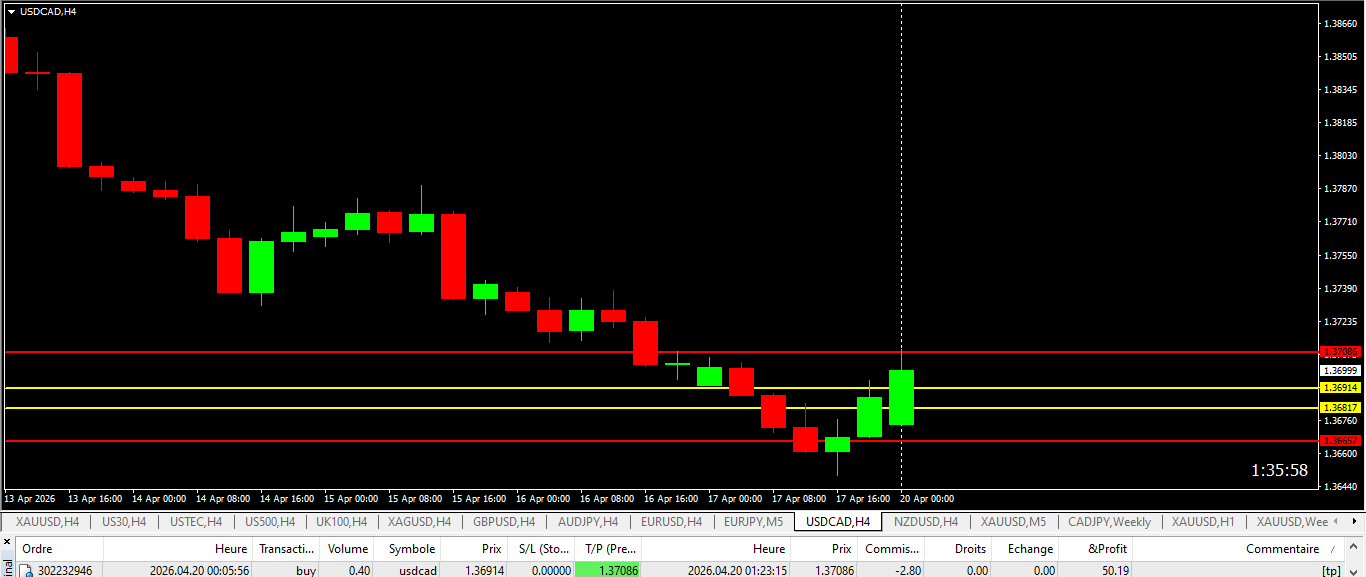Click the usdcad symbol cell

[417, 570]
